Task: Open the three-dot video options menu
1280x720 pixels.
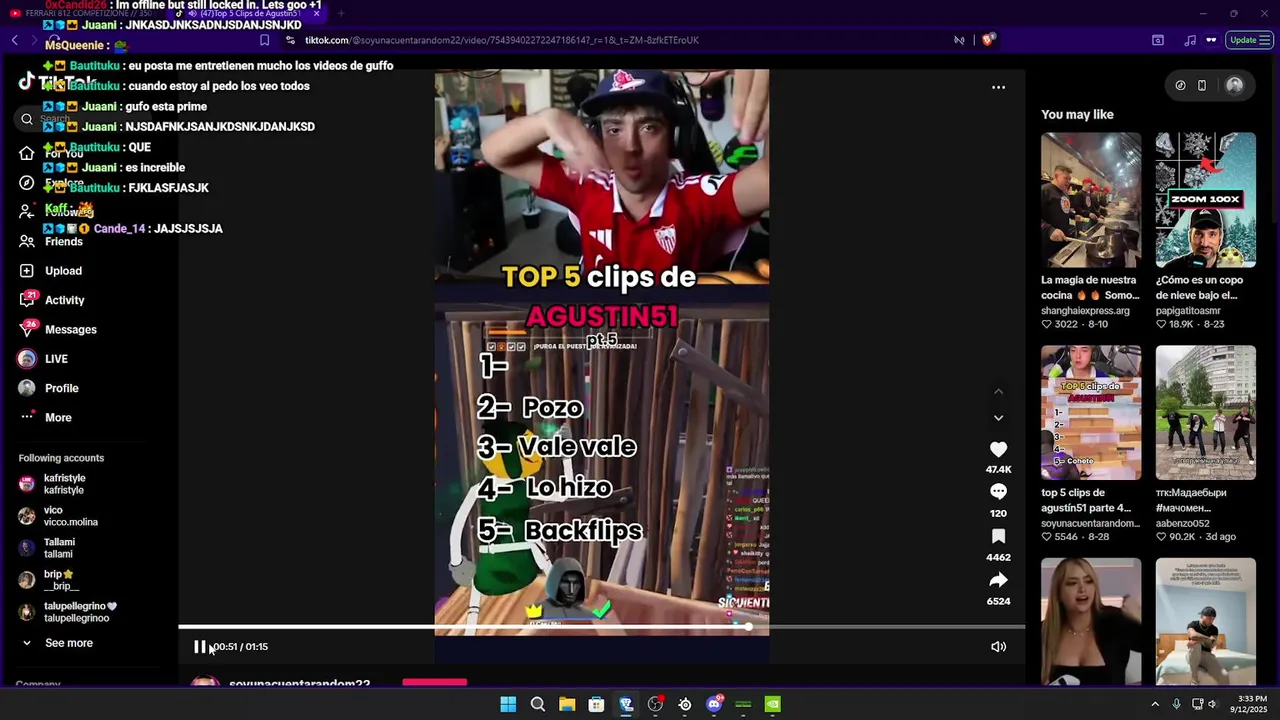Action: pyautogui.click(x=998, y=87)
